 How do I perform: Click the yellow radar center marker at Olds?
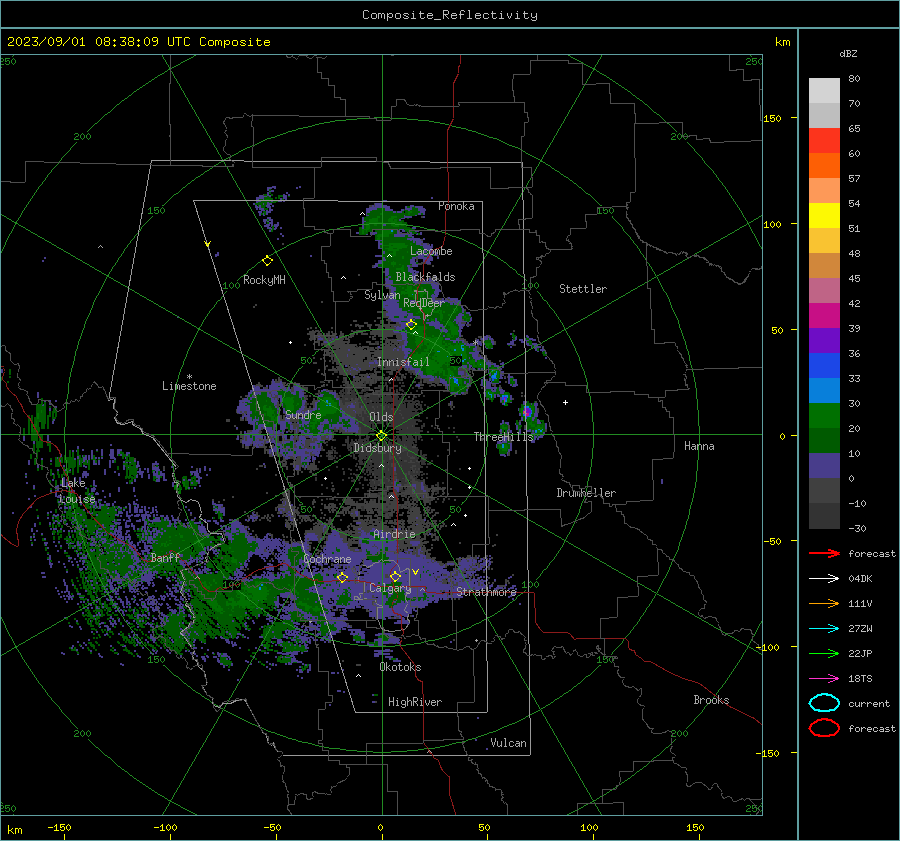(x=382, y=436)
